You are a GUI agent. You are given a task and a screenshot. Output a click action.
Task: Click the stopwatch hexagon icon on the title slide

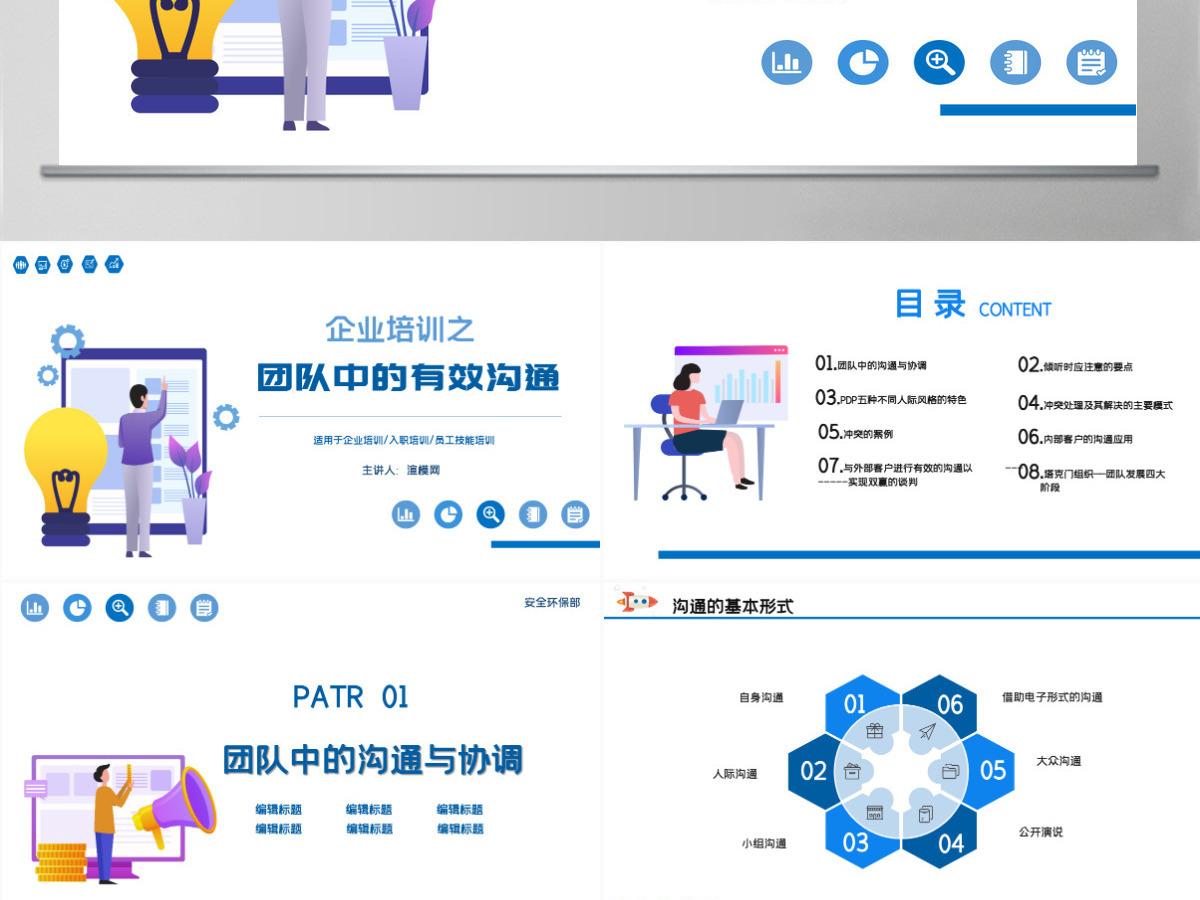(x=66, y=265)
